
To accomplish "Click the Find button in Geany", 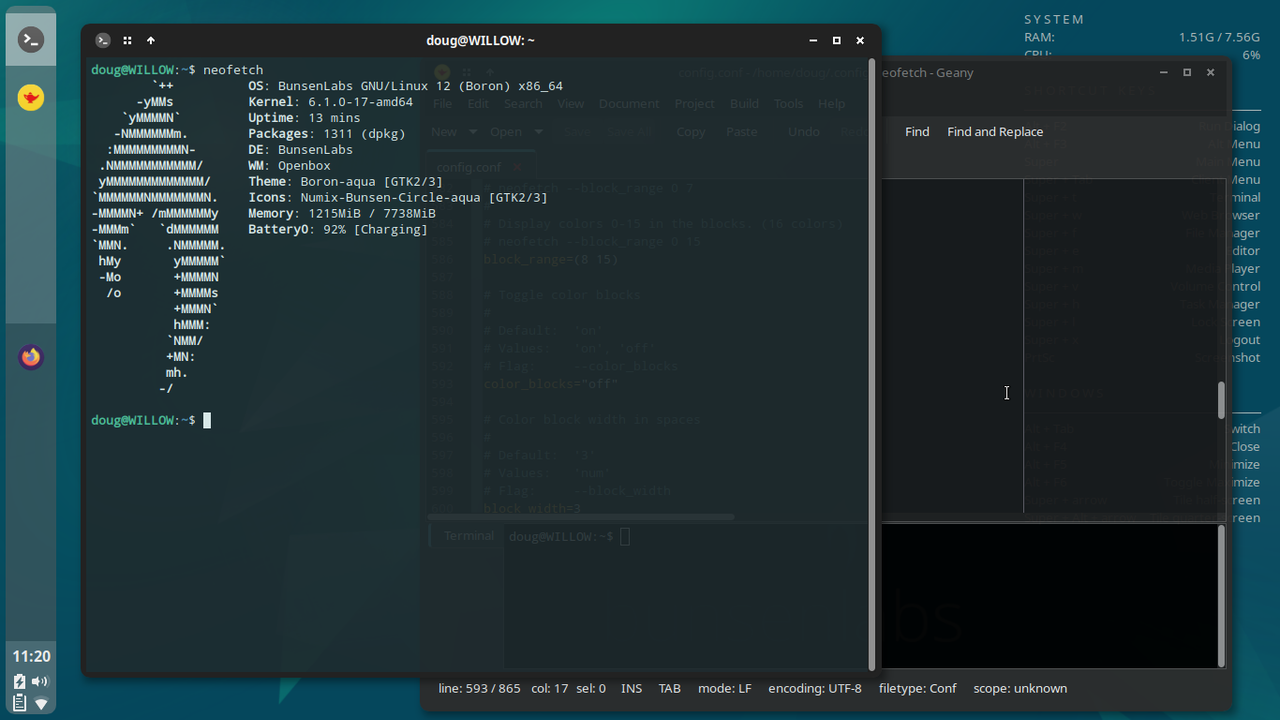I will point(916,131).
